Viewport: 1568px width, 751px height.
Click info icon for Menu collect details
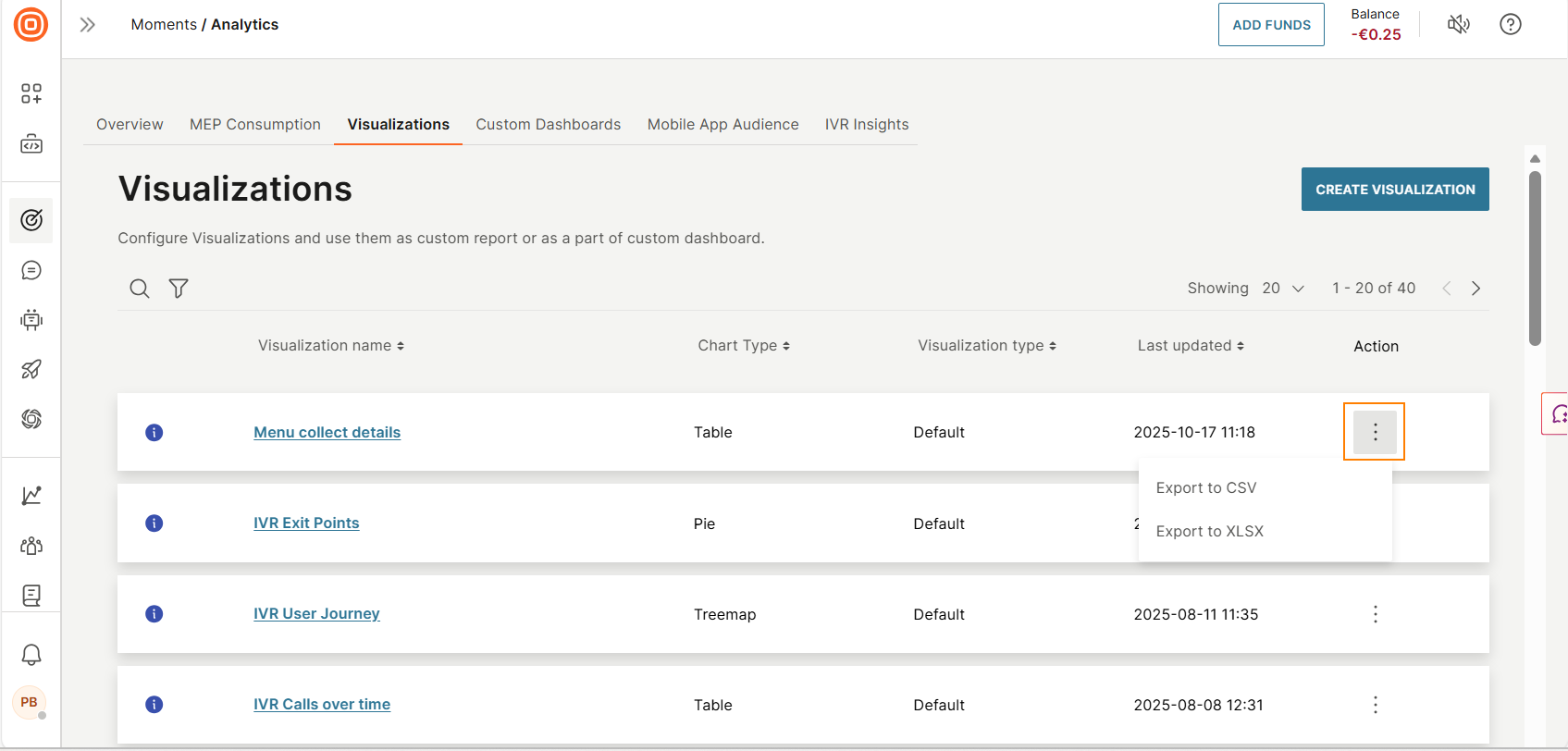pyautogui.click(x=154, y=432)
